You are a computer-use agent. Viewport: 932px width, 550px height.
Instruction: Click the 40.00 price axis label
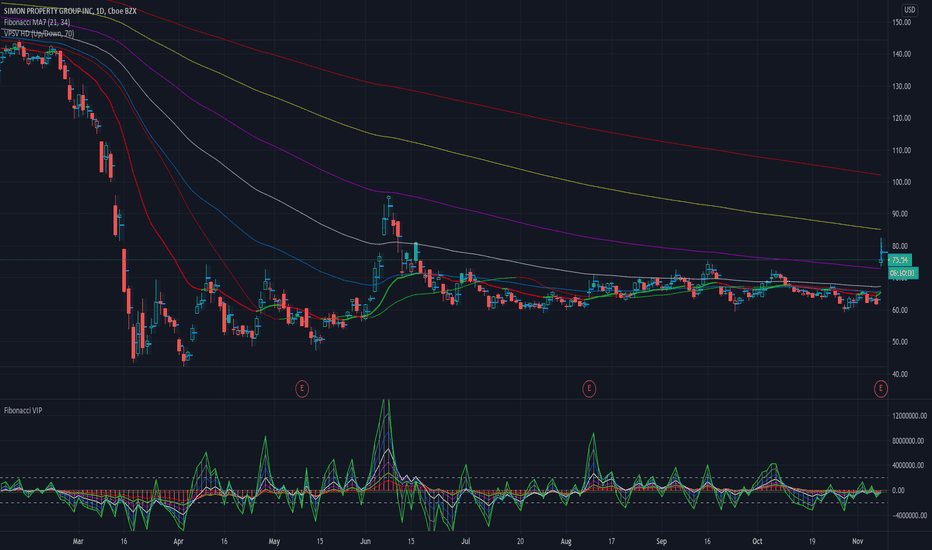pyautogui.click(x=901, y=374)
